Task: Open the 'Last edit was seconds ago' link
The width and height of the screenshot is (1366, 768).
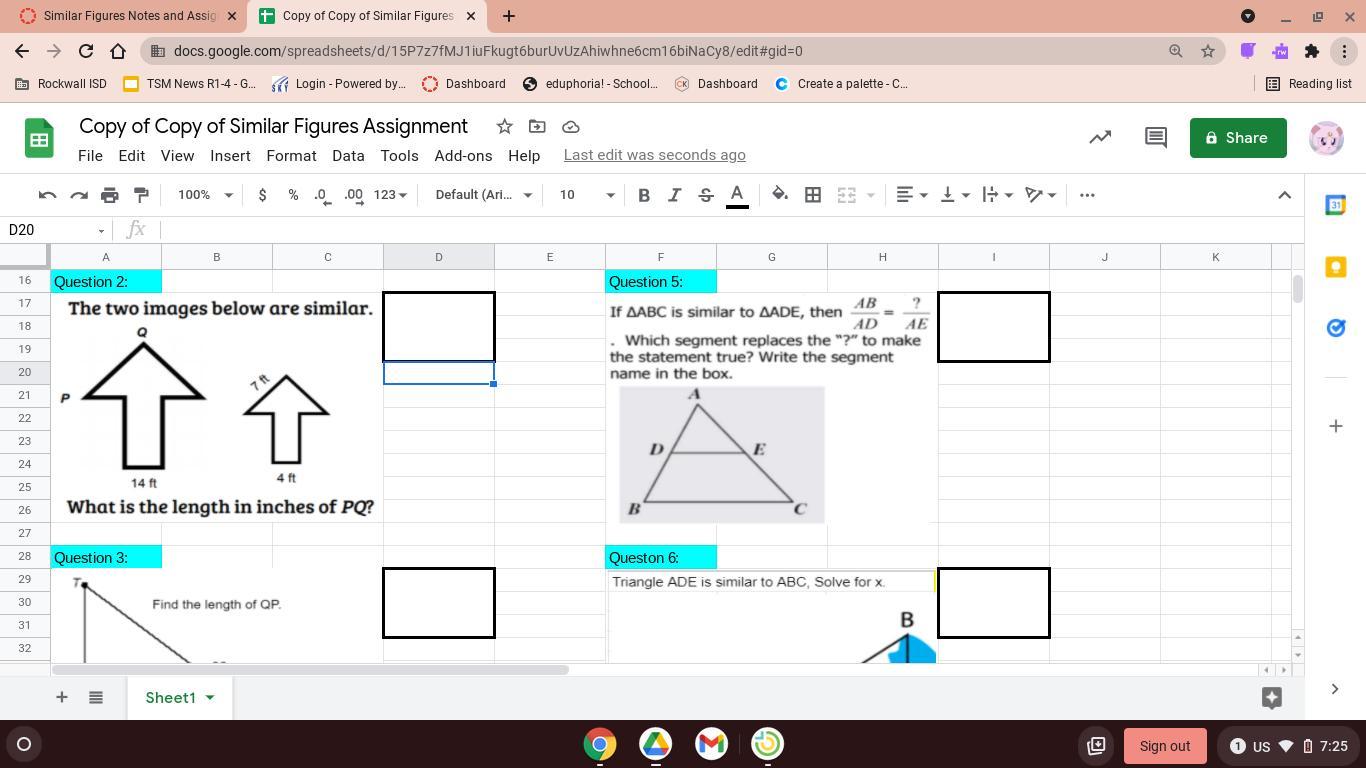Action: tap(654, 155)
